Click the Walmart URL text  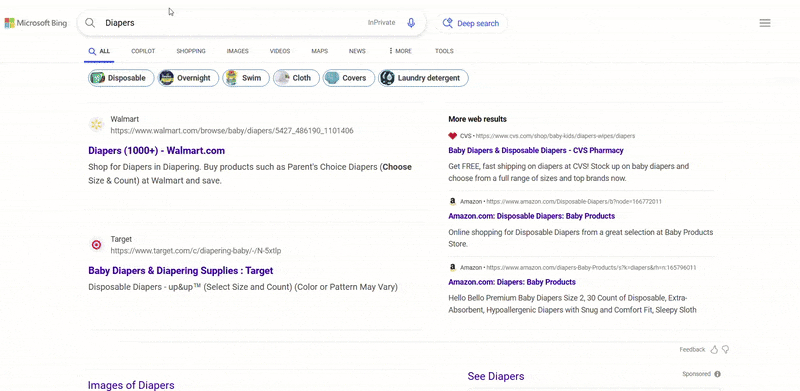click(x=232, y=131)
